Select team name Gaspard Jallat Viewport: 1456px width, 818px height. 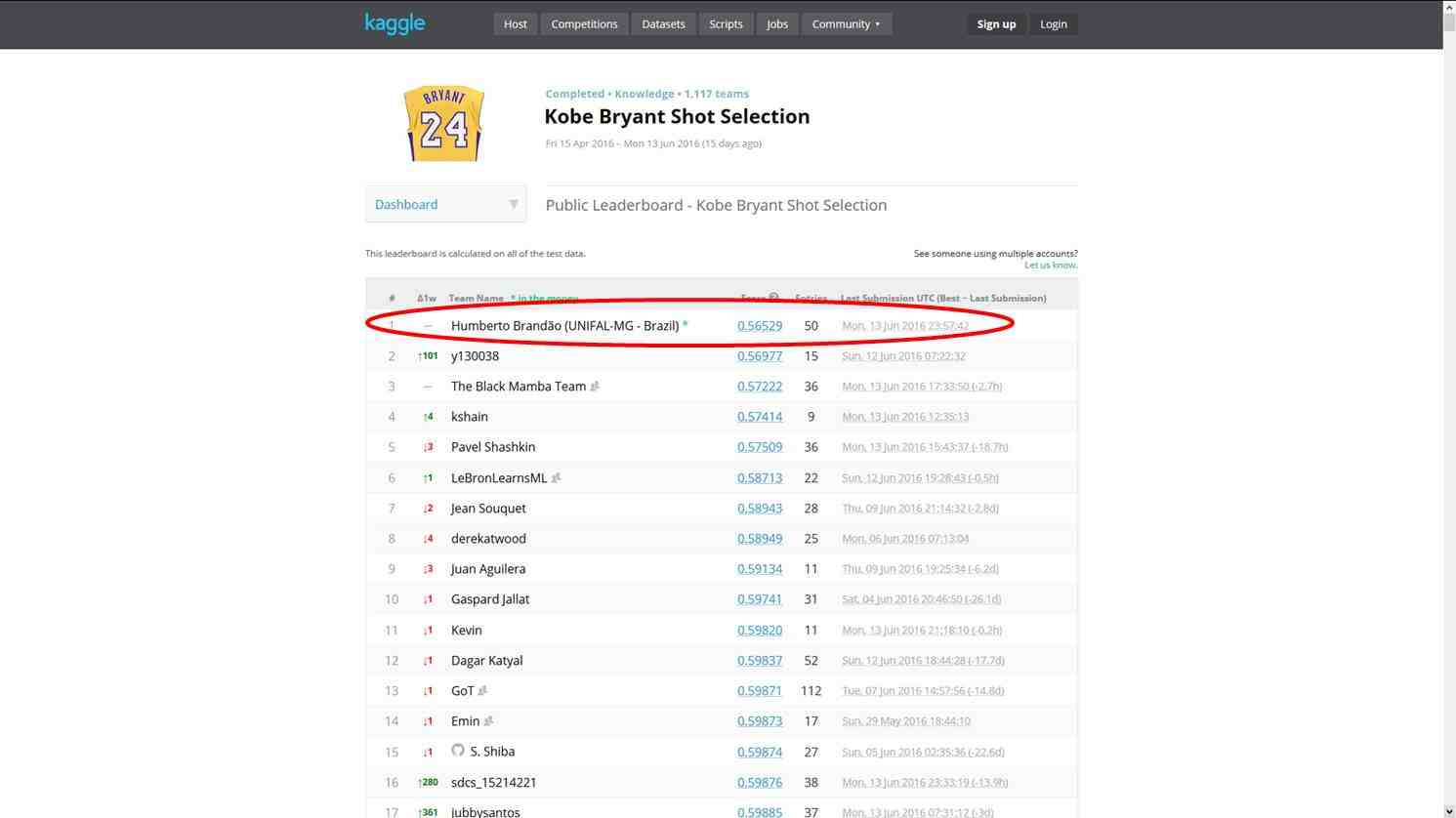tap(490, 599)
